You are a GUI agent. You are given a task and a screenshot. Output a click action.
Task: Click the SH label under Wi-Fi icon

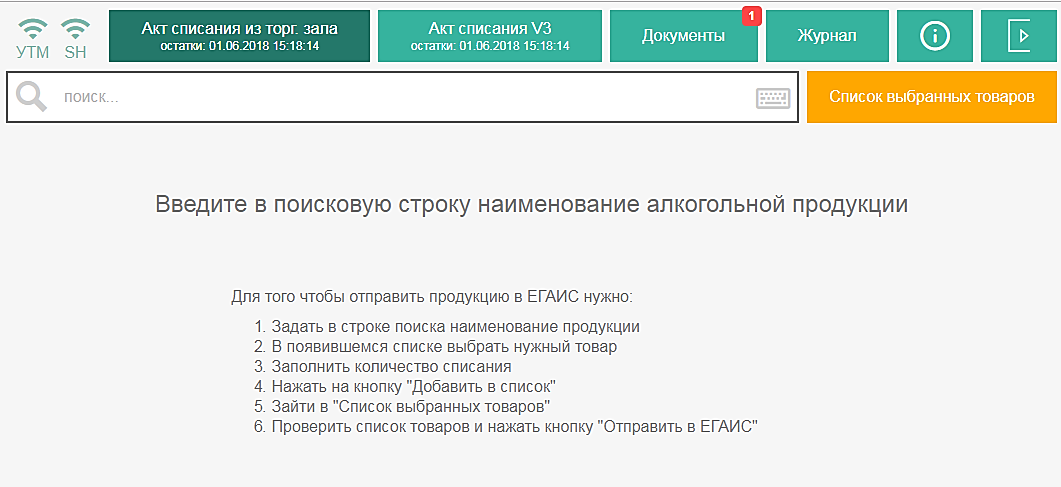pos(75,52)
